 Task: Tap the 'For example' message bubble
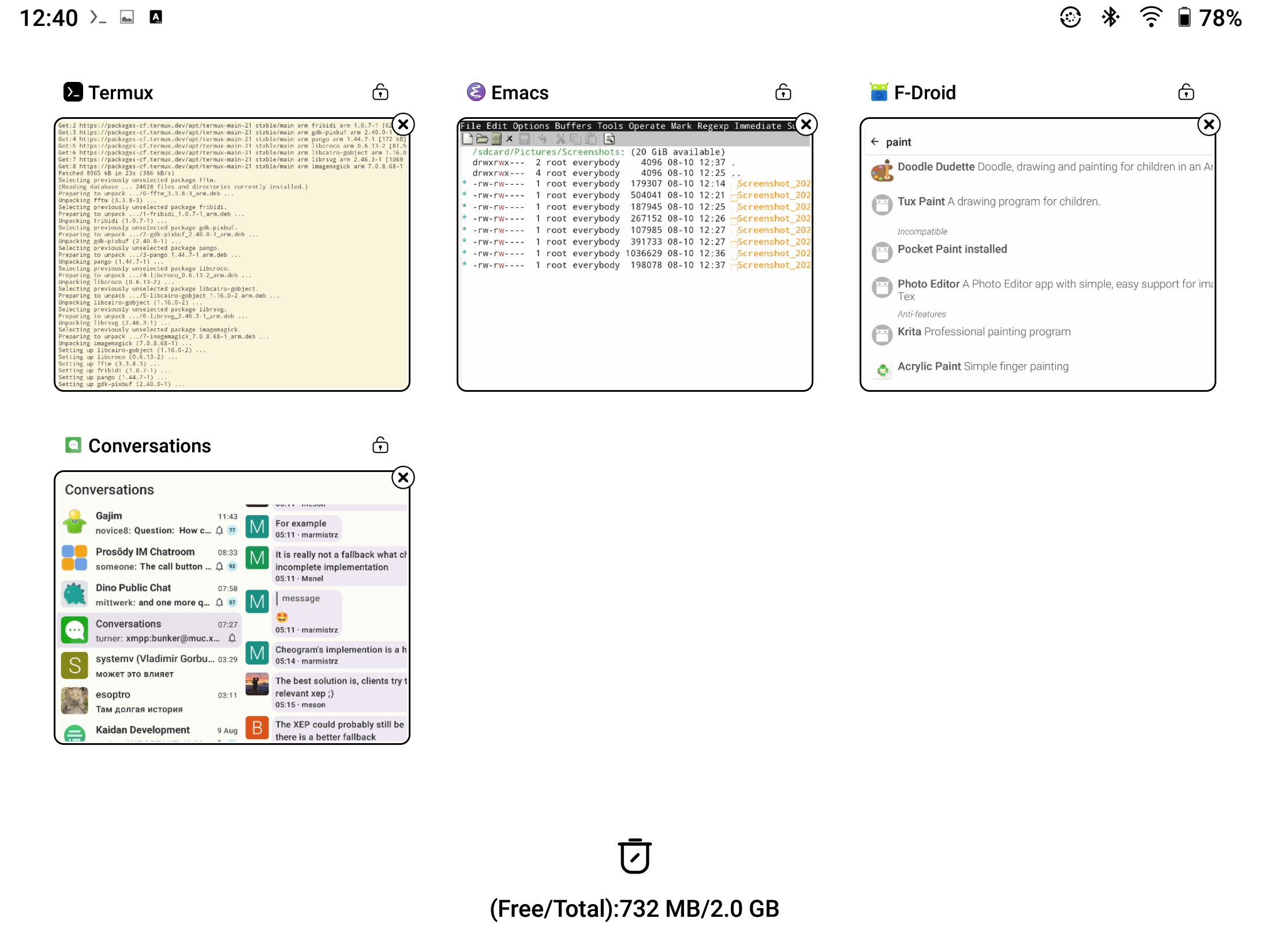tap(307, 528)
